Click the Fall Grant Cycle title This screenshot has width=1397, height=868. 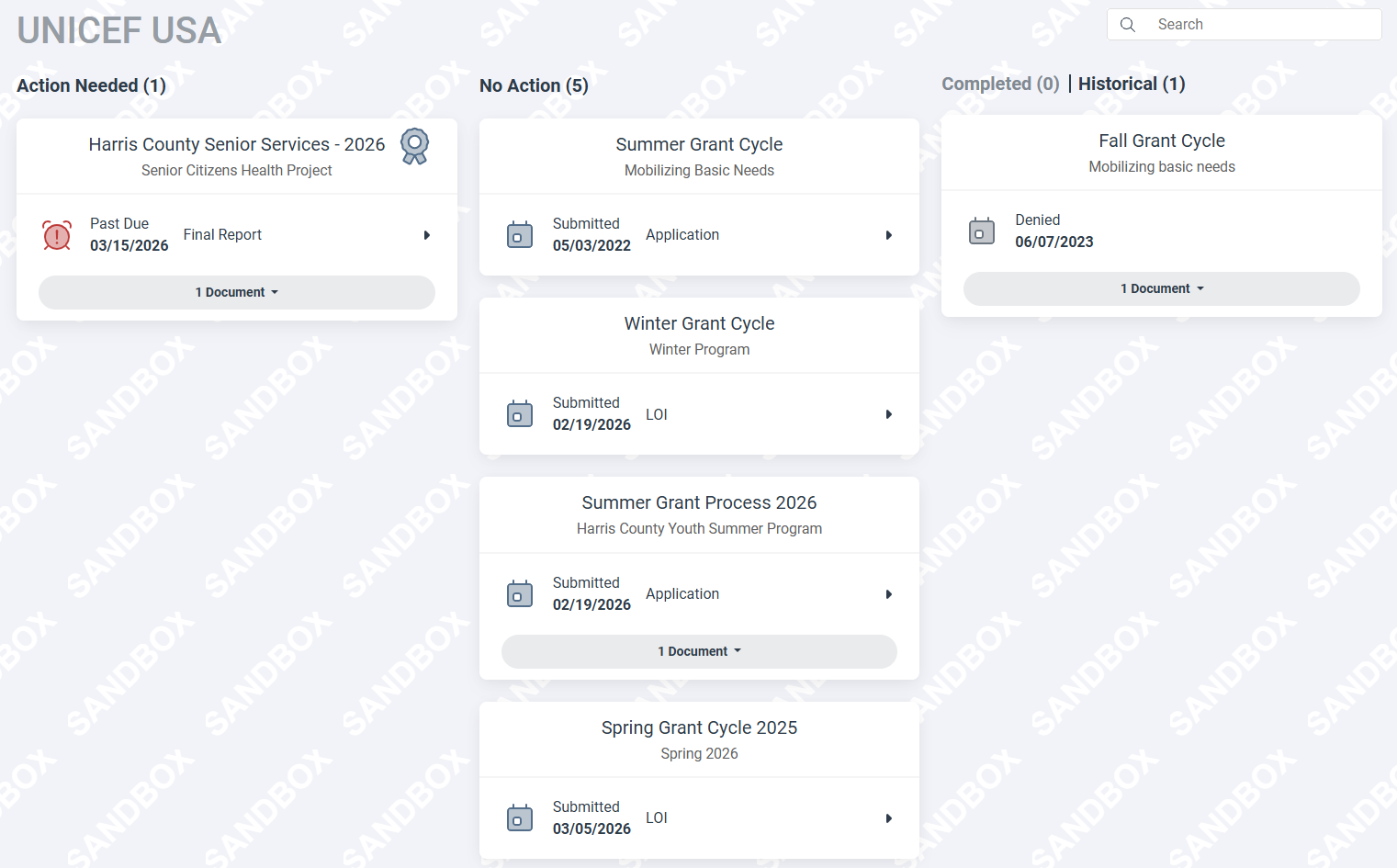pos(1162,141)
